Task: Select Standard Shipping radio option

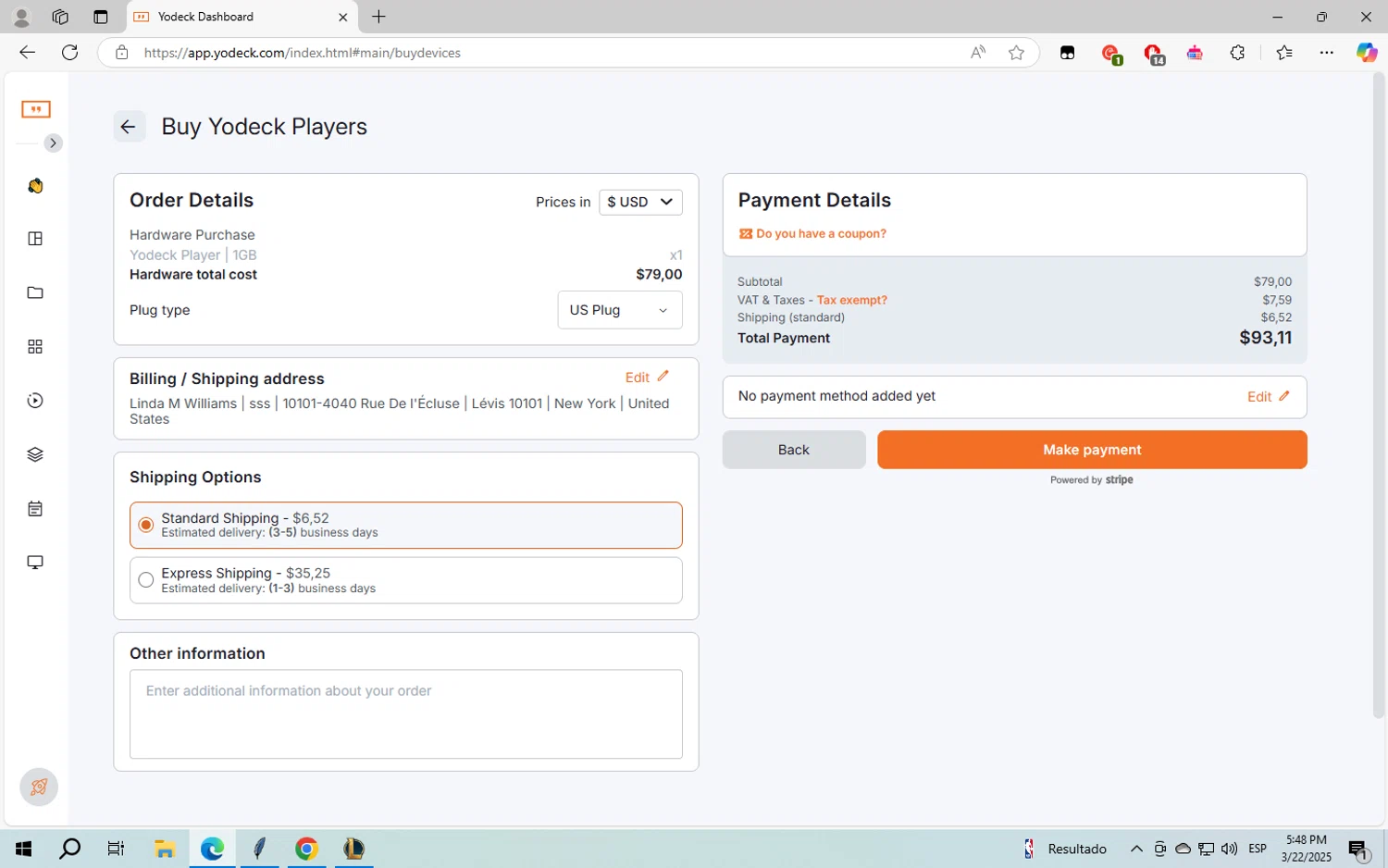Action: click(146, 526)
